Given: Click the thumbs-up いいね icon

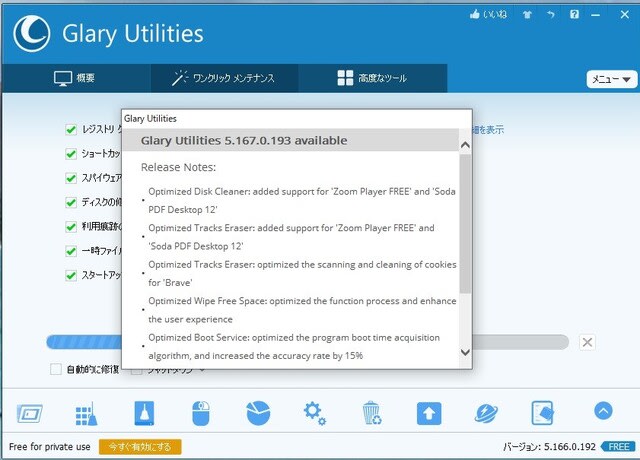Looking at the screenshot, I should 474,15.
